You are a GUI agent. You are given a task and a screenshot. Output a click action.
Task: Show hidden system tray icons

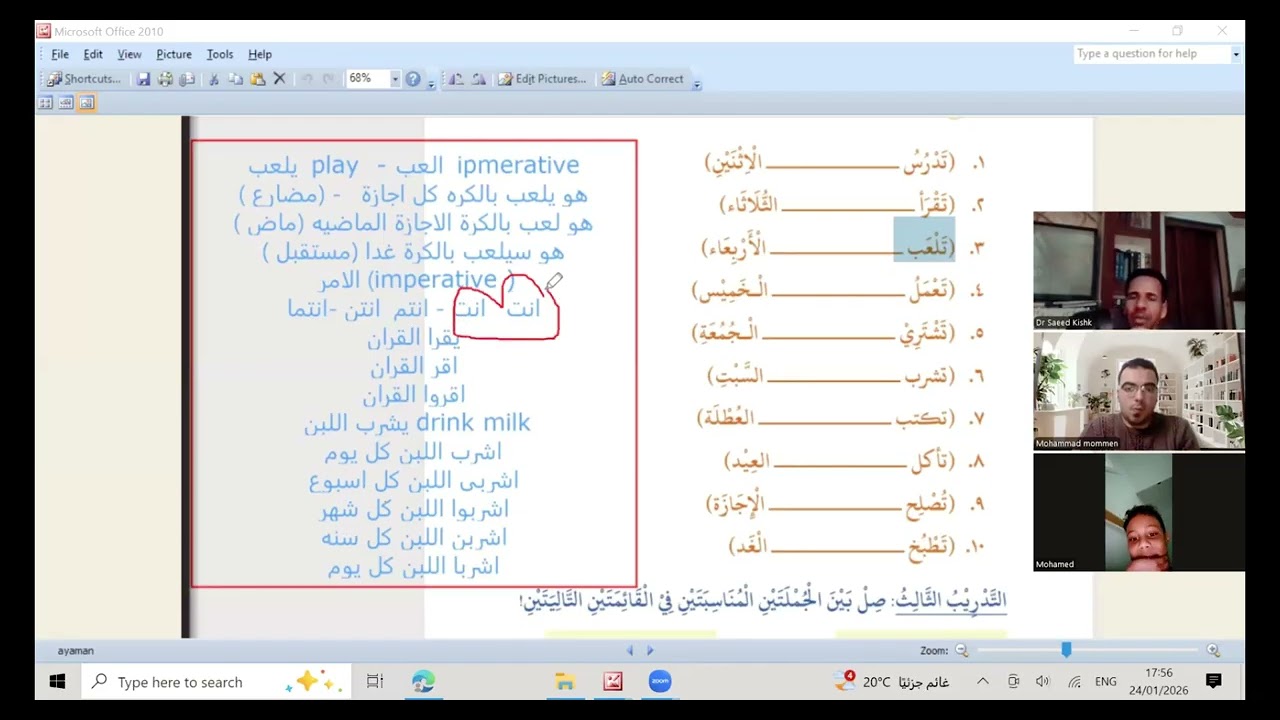click(983, 682)
